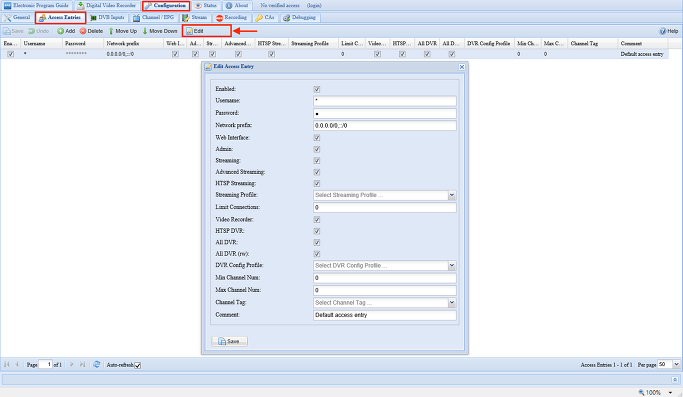Open the Recording sub-tab
This screenshot has width=683, height=397.
coord(231,17)
